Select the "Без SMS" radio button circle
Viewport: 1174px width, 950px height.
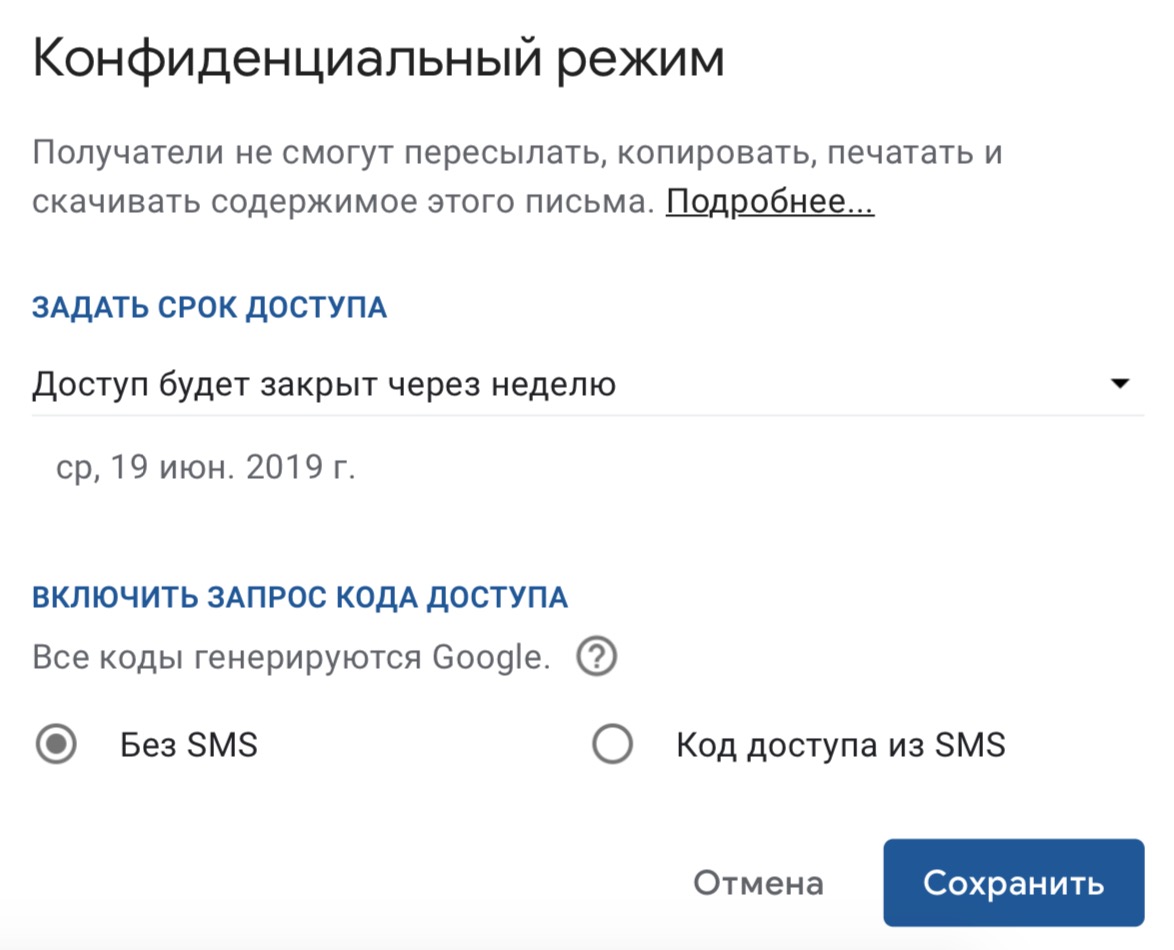pos(55,745)
